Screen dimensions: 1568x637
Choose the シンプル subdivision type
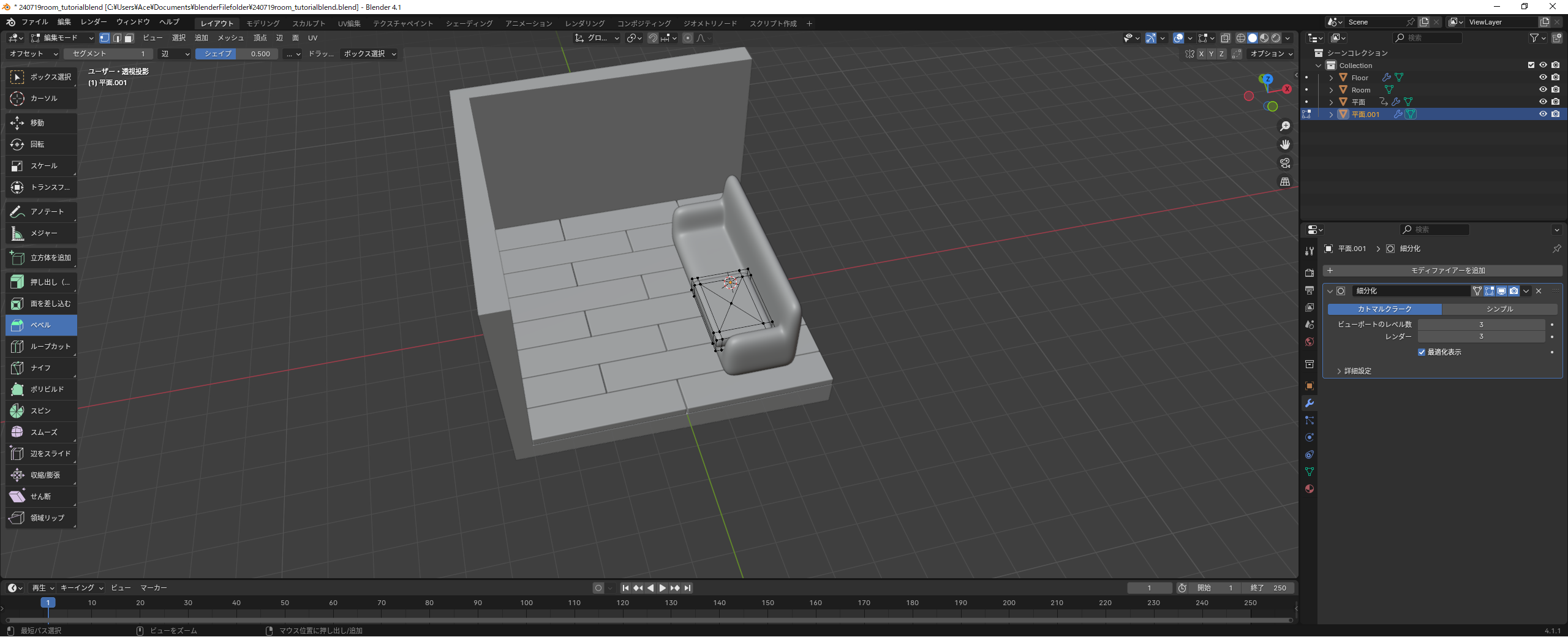click(x=1499, y=309)
